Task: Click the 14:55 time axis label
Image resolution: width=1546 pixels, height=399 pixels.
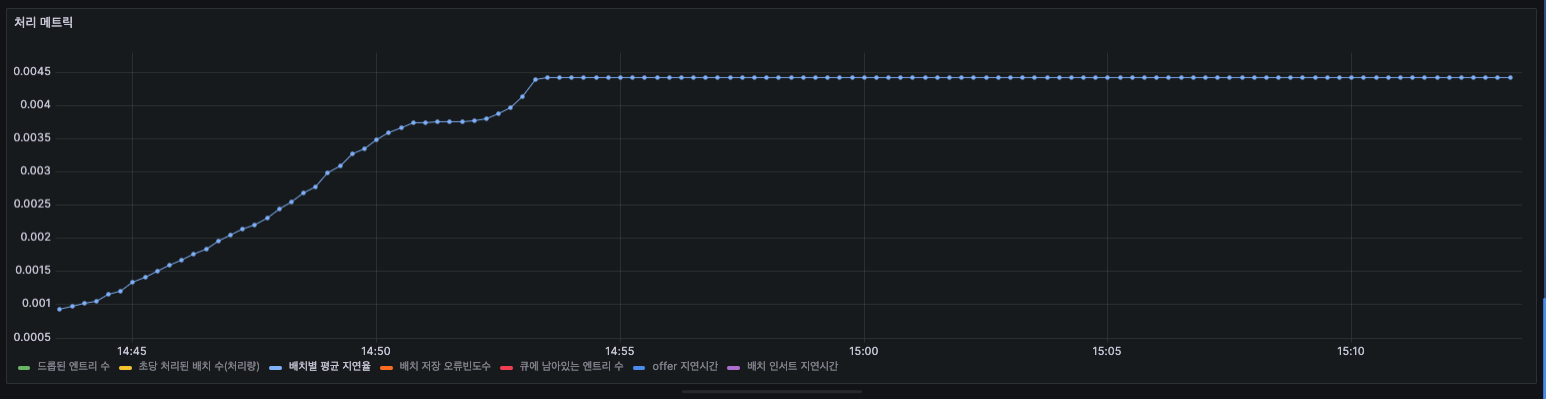Action: [620, 351]
